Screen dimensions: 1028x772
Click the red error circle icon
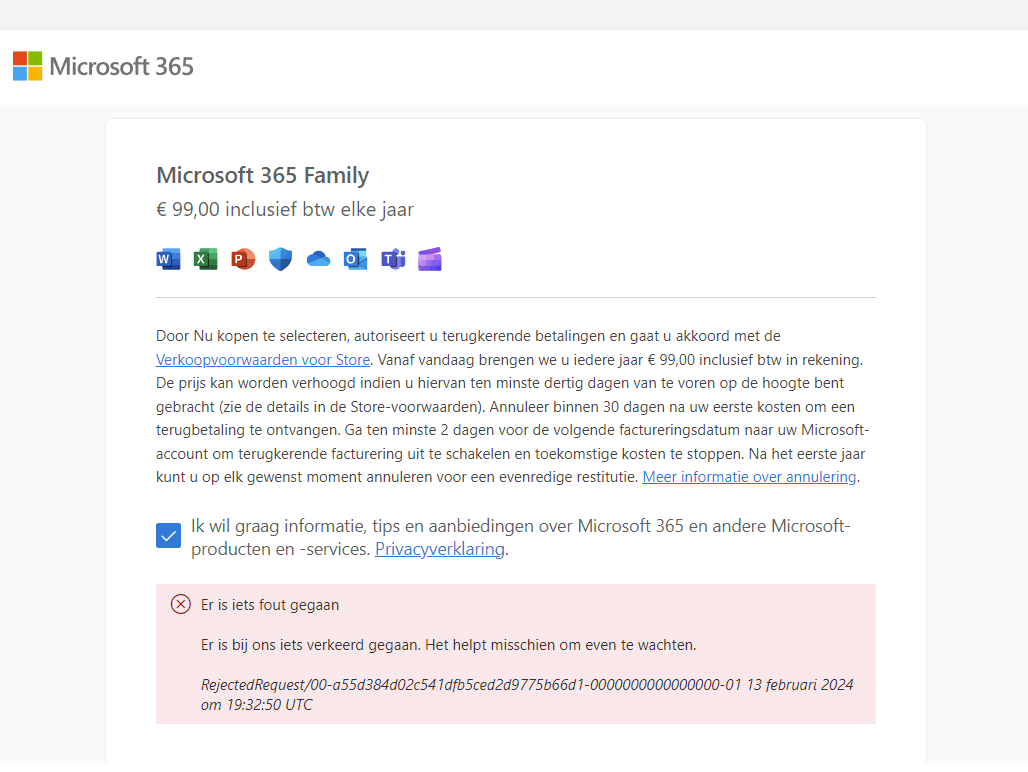(181, 604)
